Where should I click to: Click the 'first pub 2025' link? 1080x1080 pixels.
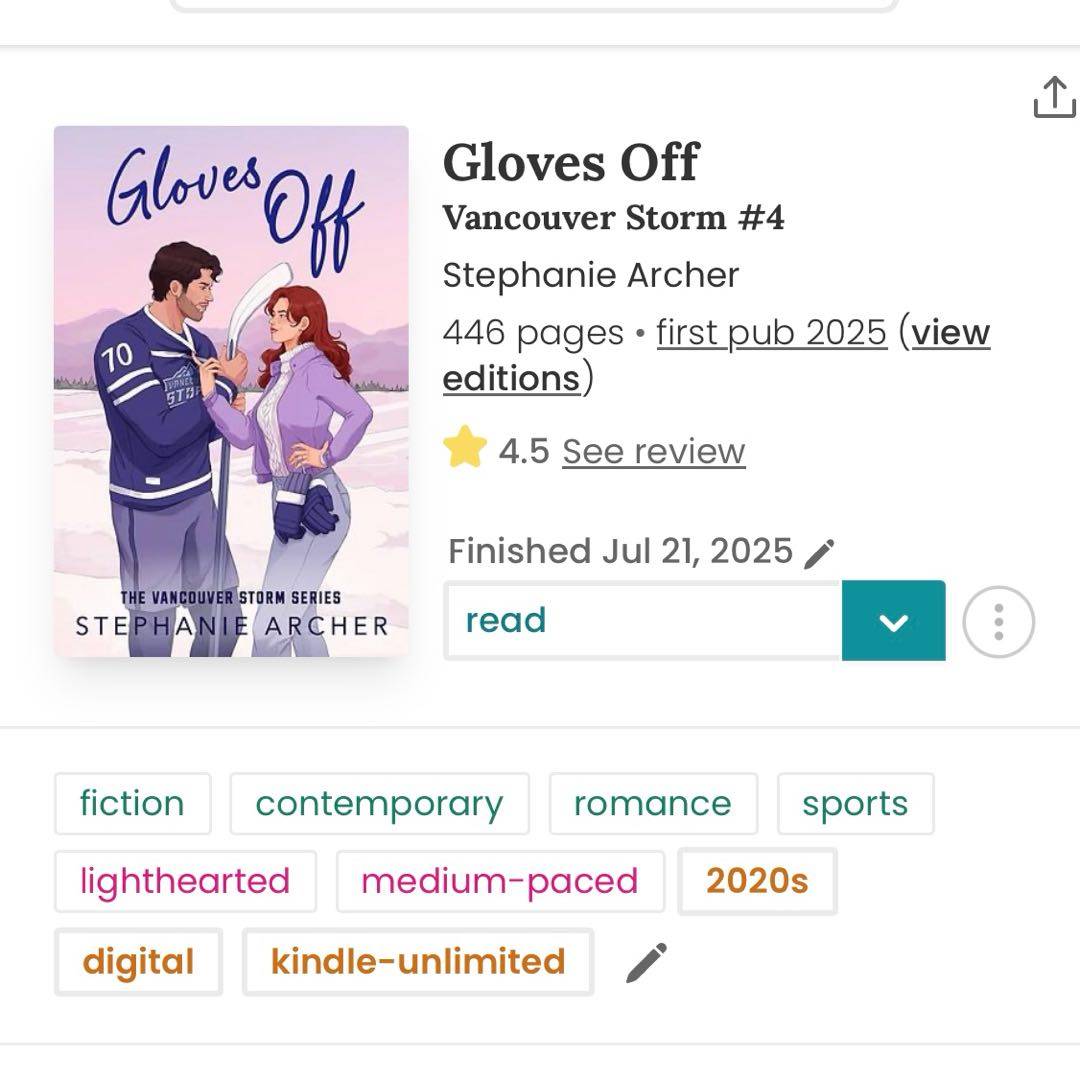[x=771, y=332]
